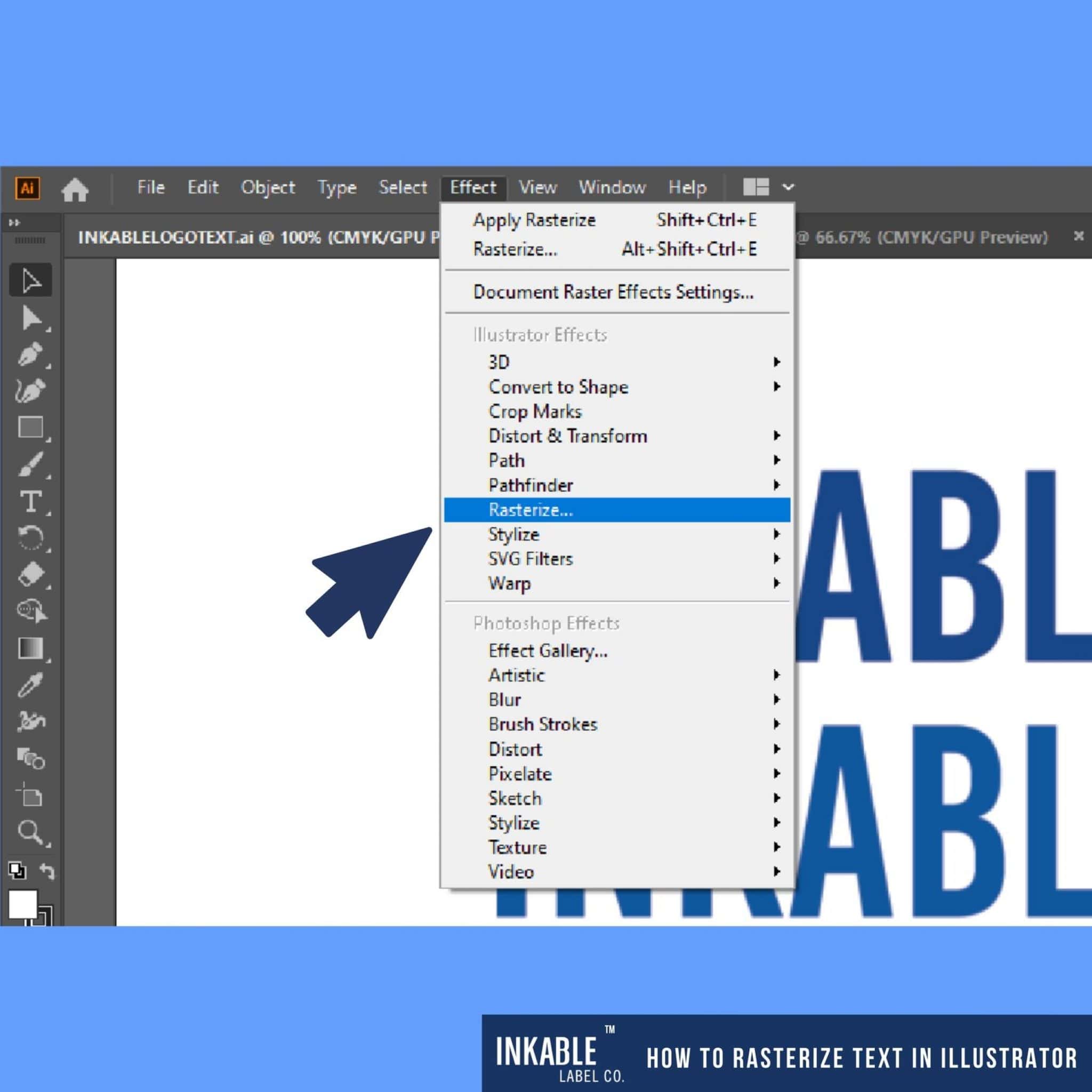Viewport: 1092px width, 1092px height.
Task: Select the Gradient tool
Action: click(x=30, y=649)
